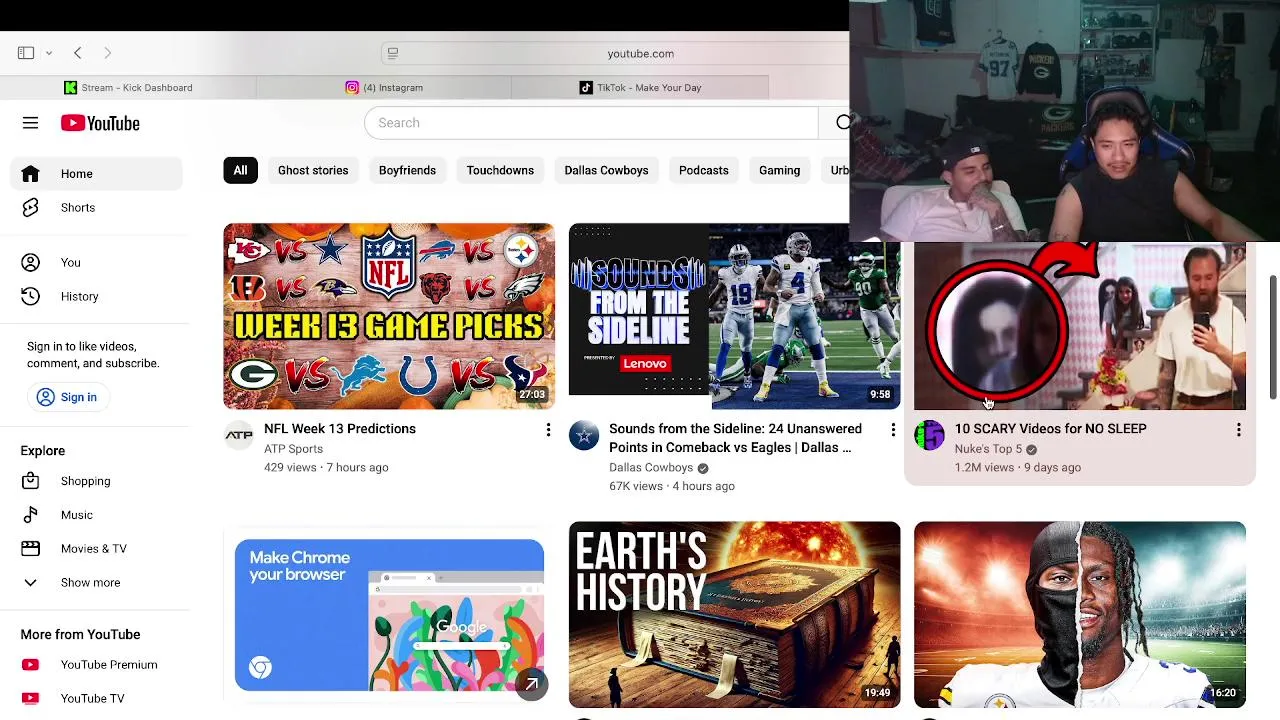This screenshot has height=720, width=1280.
Task: Open options menu for 10 SCARY Videos
Action: (x=1238, y=429)
